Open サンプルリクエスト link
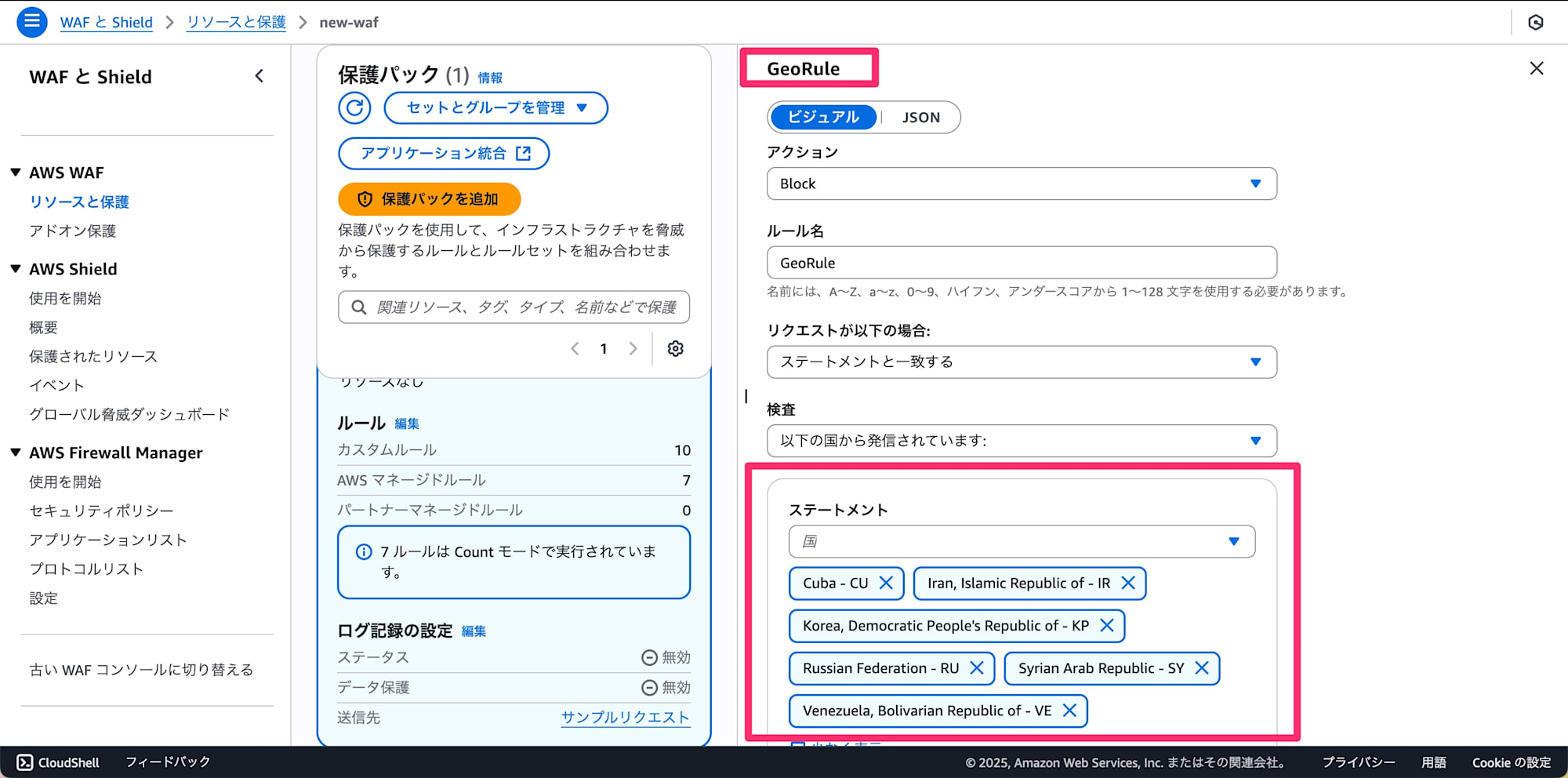The width and height of the screenshot is (1568, 778). click(626, 718)
